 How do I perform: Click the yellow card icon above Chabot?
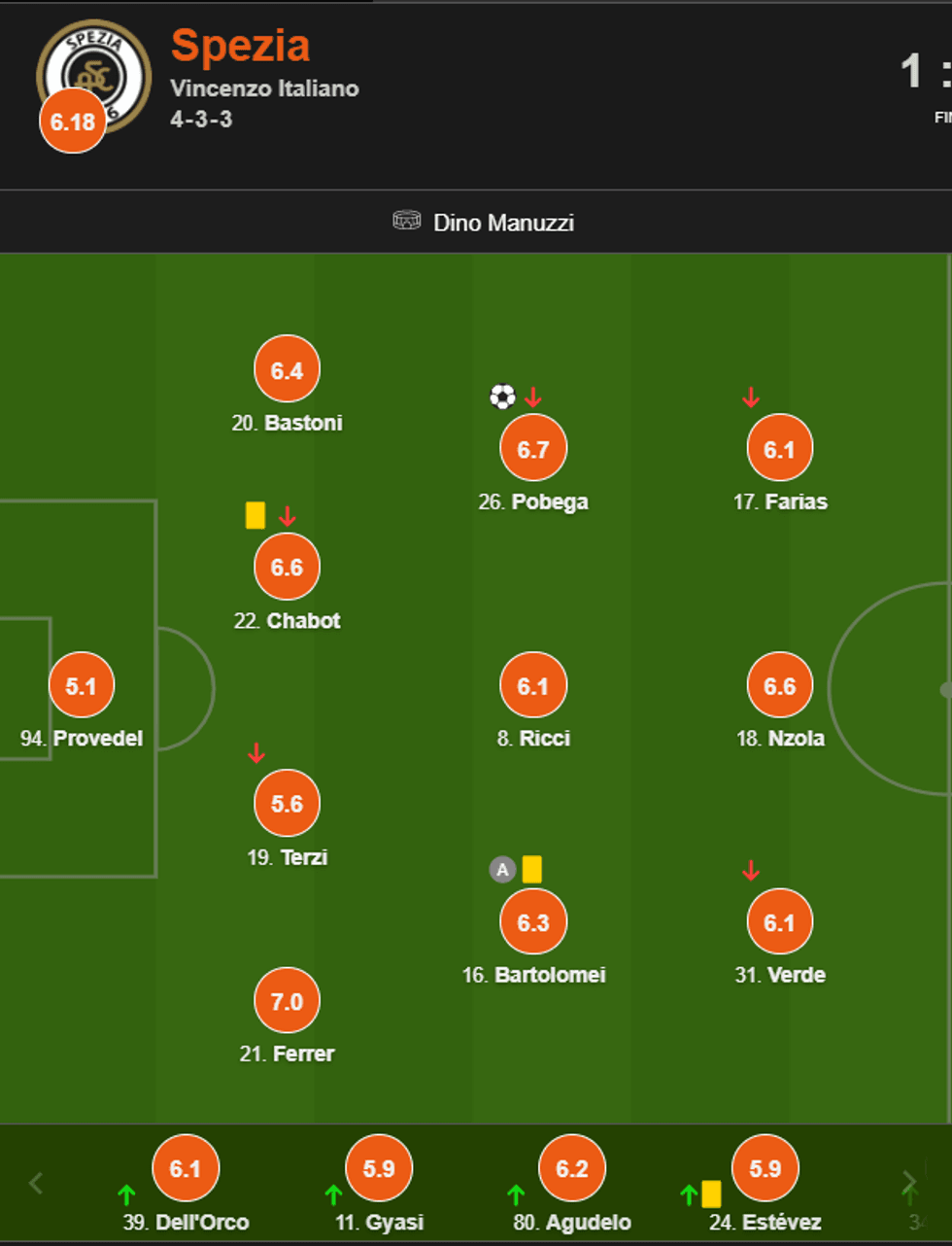(255, 515)
